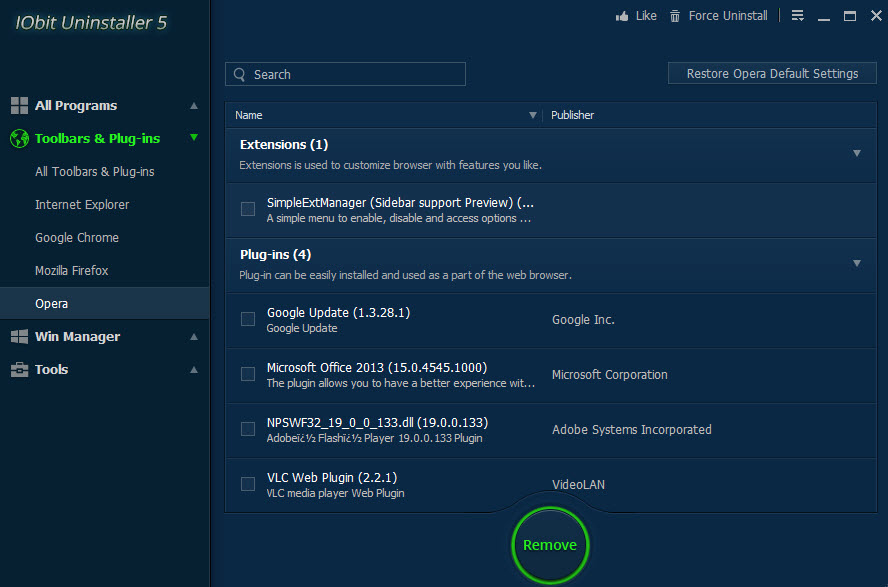
Task: Expand All Programs section arrow
Action: [194, 105]
